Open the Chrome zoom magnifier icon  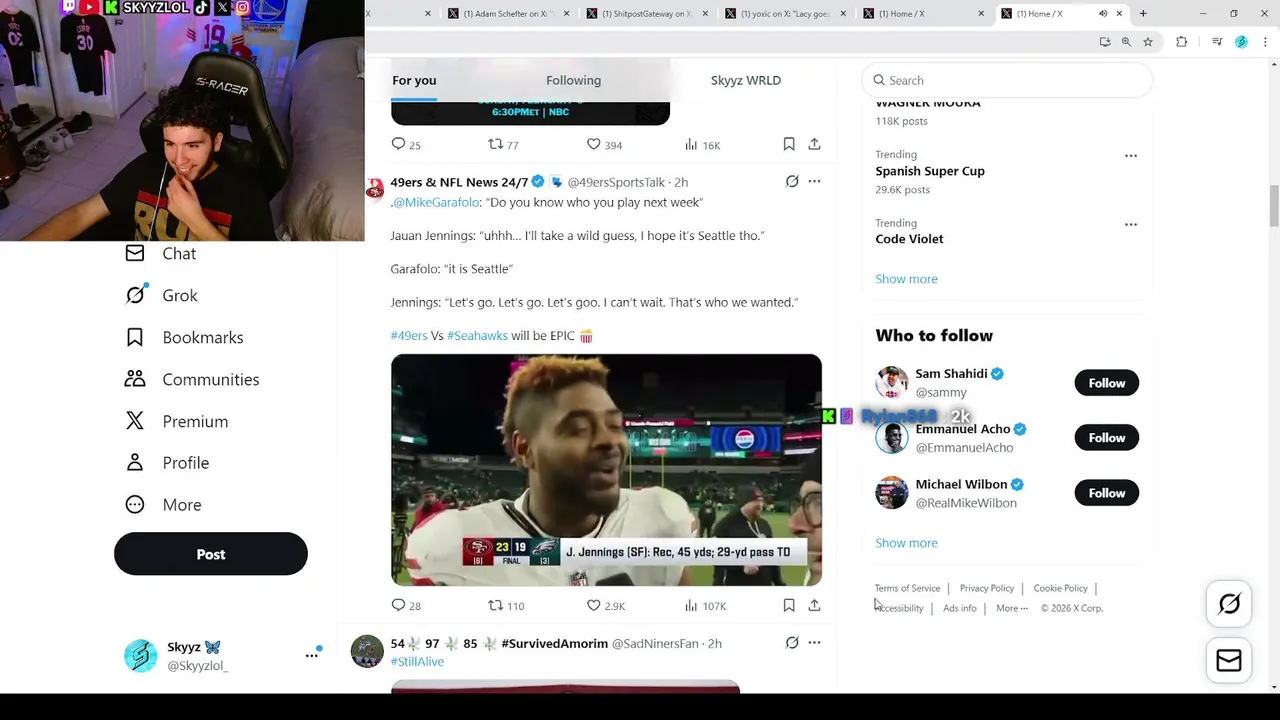(1126, 42)
